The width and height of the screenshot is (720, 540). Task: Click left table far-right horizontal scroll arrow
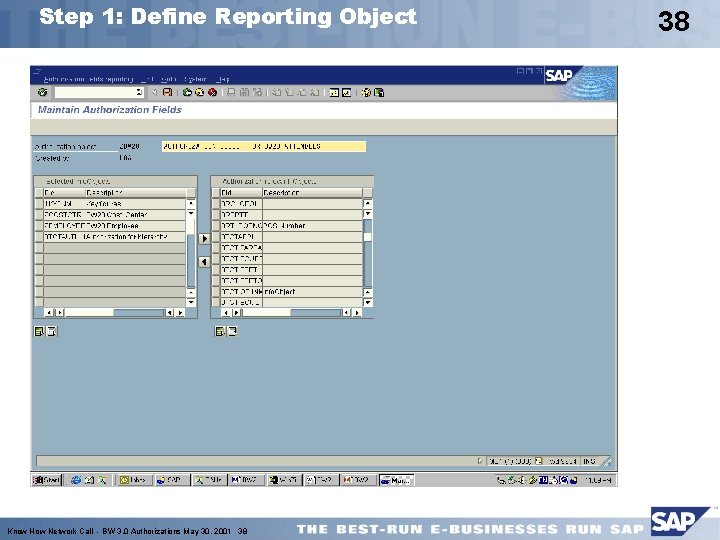tap(180, 313)
